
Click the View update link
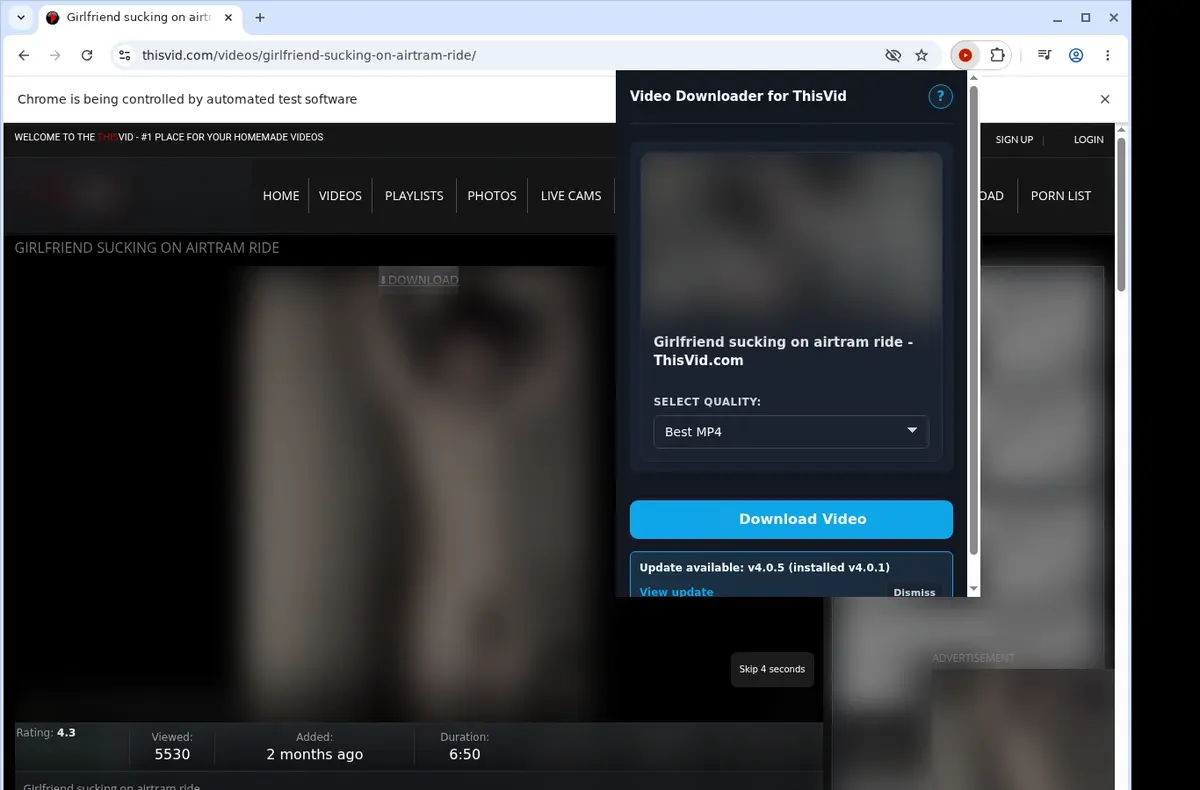[676, 592]
